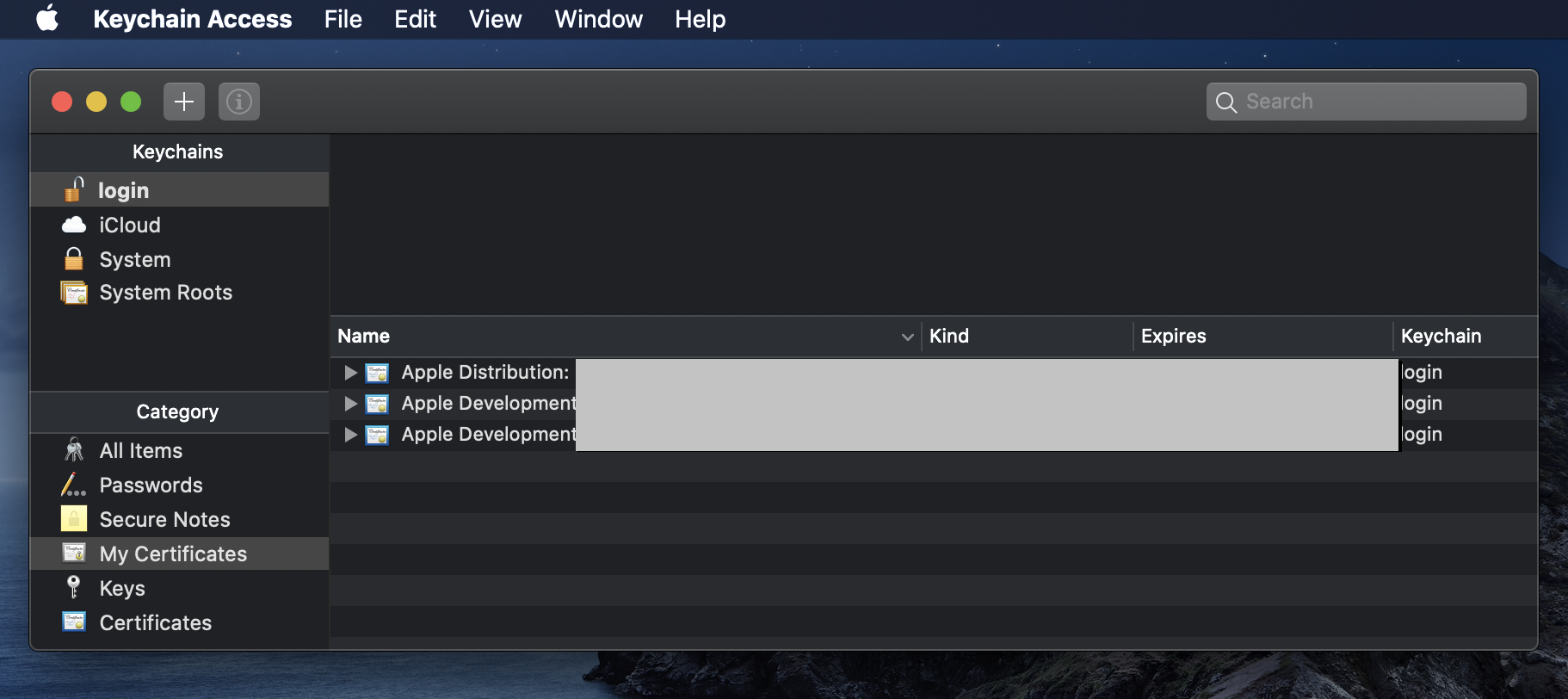Image resolution: width=1568 pixels, height=699 pixels.
Task: Click the locked padlock icon beside System
Action: tap(74, 258)
